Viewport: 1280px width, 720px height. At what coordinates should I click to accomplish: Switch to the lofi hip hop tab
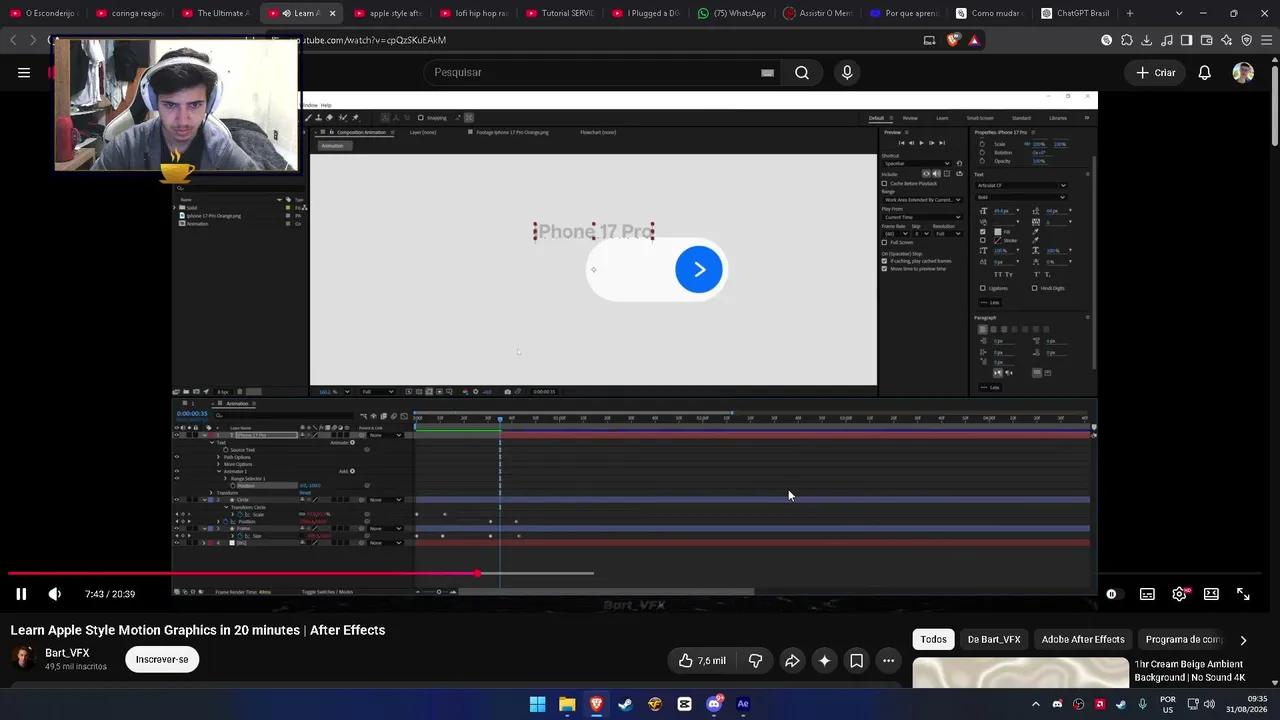(x=473, y=13)
